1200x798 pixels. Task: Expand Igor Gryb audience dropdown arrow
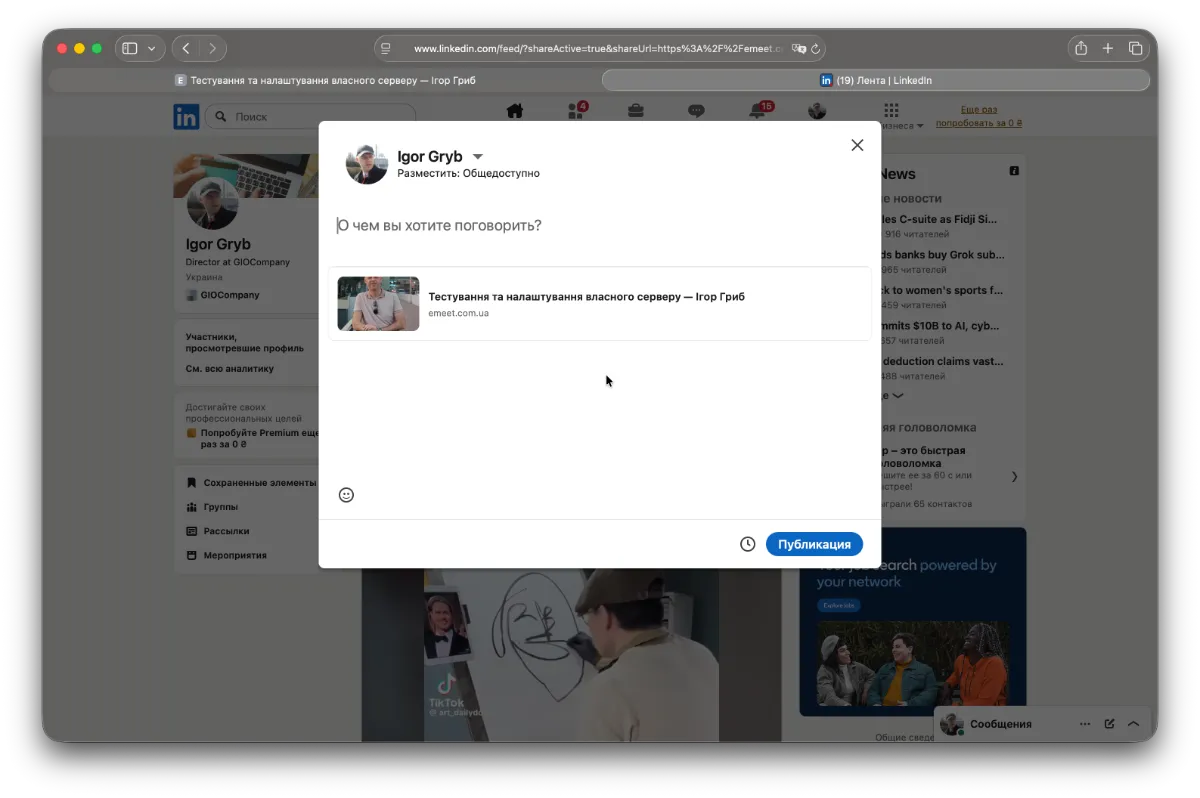tap(478, 157)
